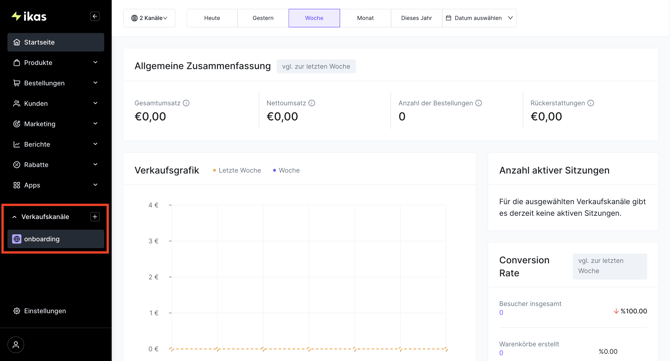Open the 2 Kanäle channel dropdown
Viewport: 670px width, 361px height.
[149, 18]
